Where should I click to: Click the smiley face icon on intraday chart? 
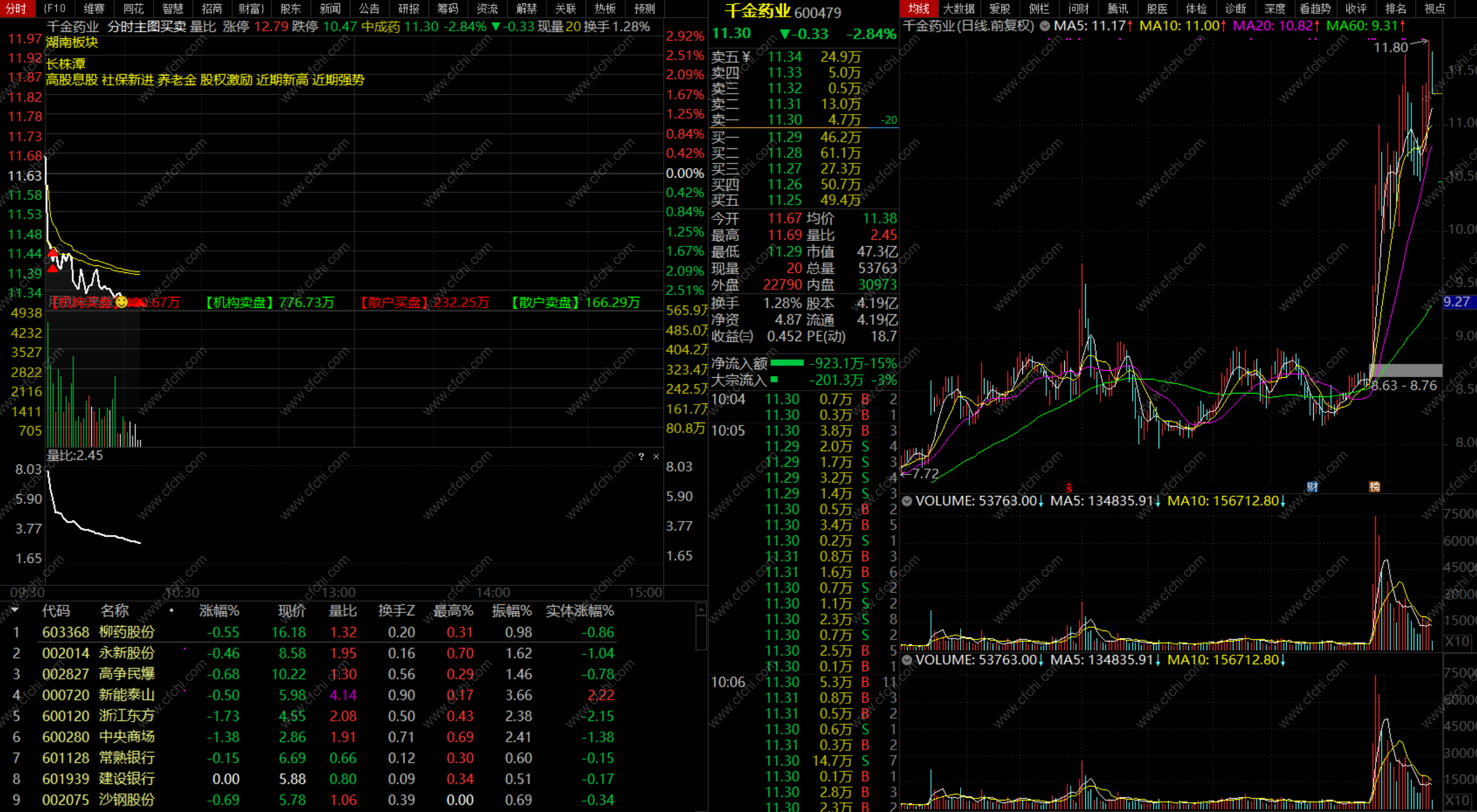pos(121,302)
